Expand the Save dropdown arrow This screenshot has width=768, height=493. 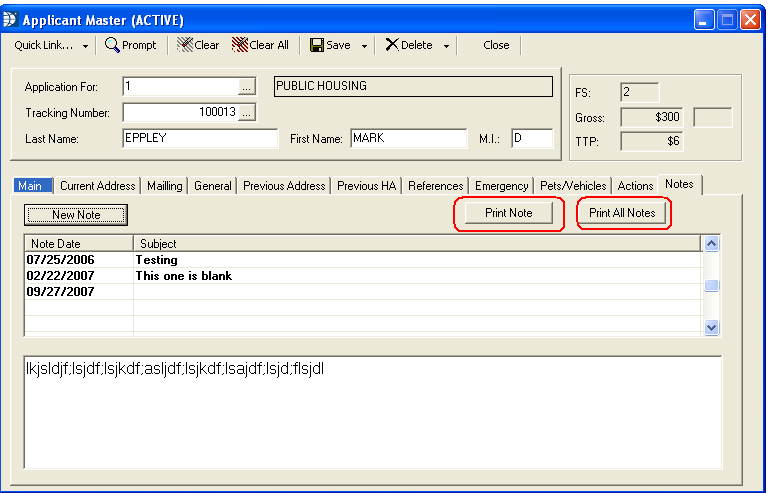[x=364, y=46]
